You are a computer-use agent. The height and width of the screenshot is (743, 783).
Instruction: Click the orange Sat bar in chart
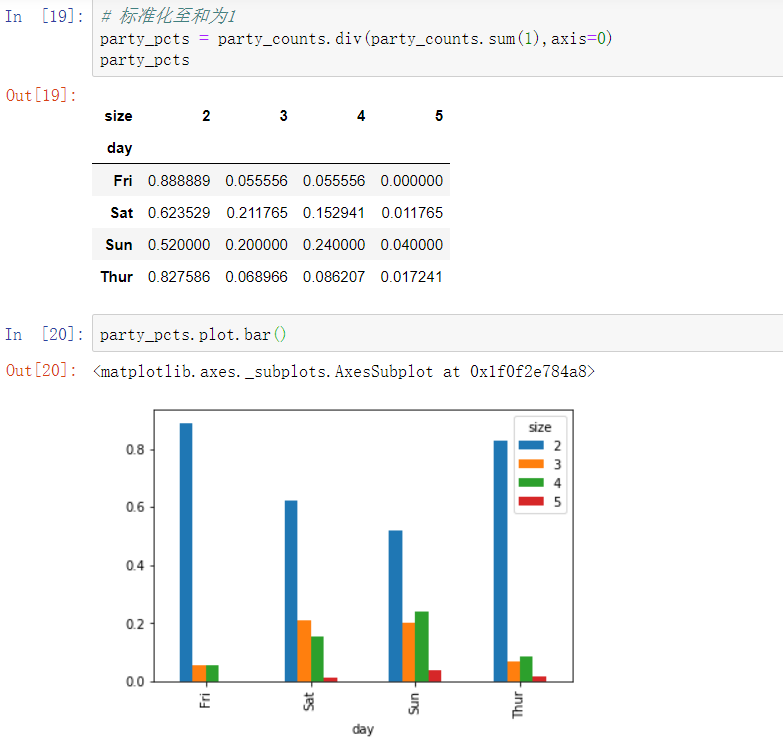304,651
